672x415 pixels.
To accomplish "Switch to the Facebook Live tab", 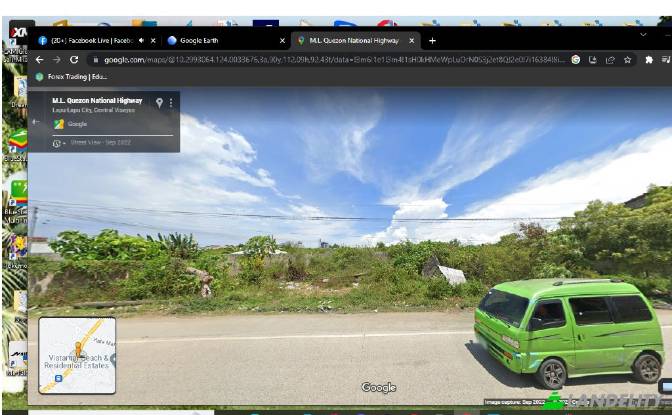I will coord(85,41).
